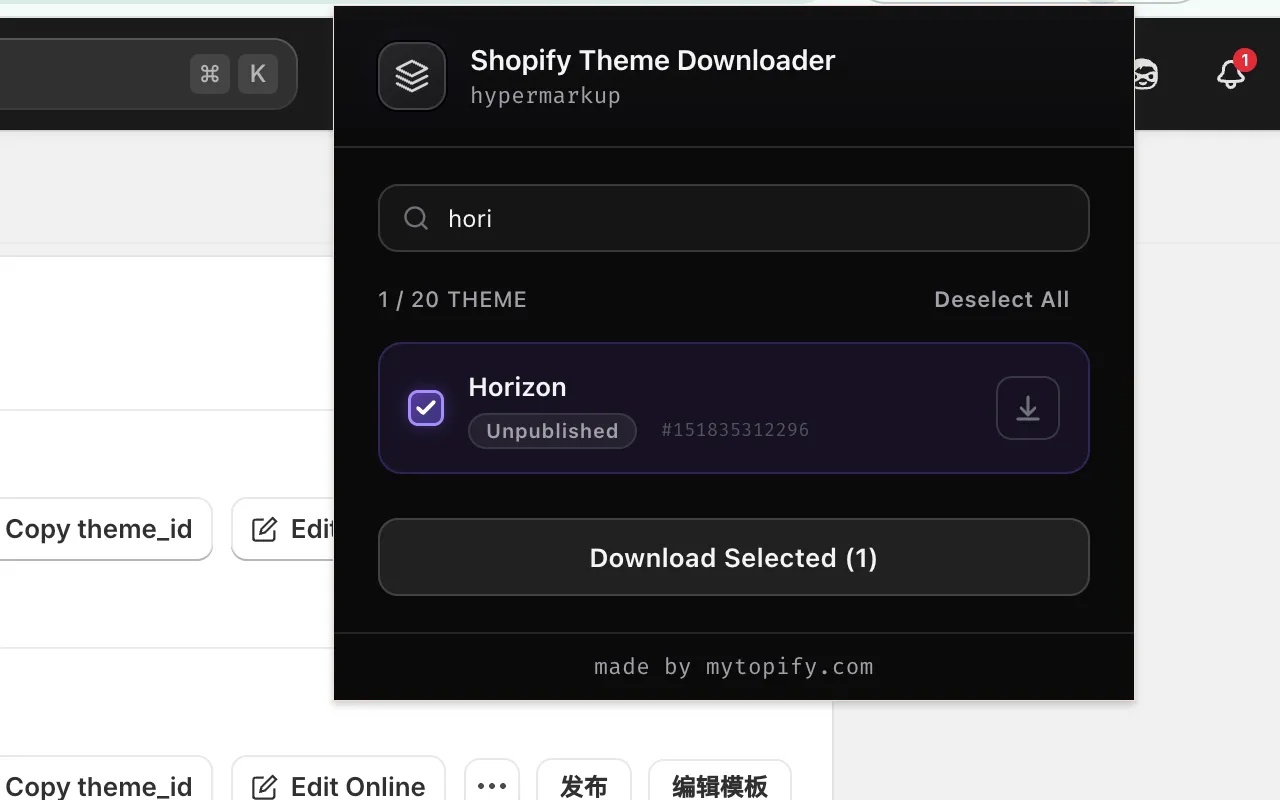
Task: Click the 1 / 20 THEME counter
Action: pyautogui.click(x=452, y=300)
